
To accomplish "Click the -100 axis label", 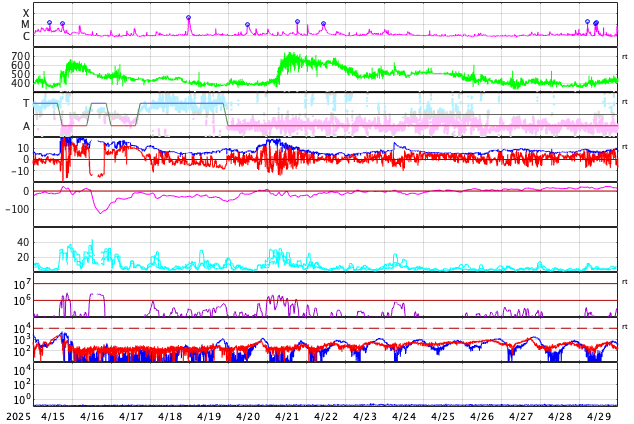I will pyautogui.click(x=17, y=209).
